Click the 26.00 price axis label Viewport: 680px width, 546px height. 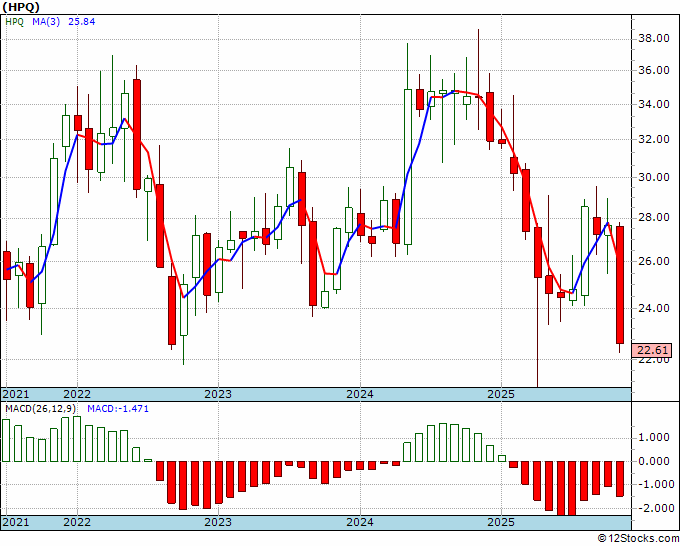click(653, 261)
